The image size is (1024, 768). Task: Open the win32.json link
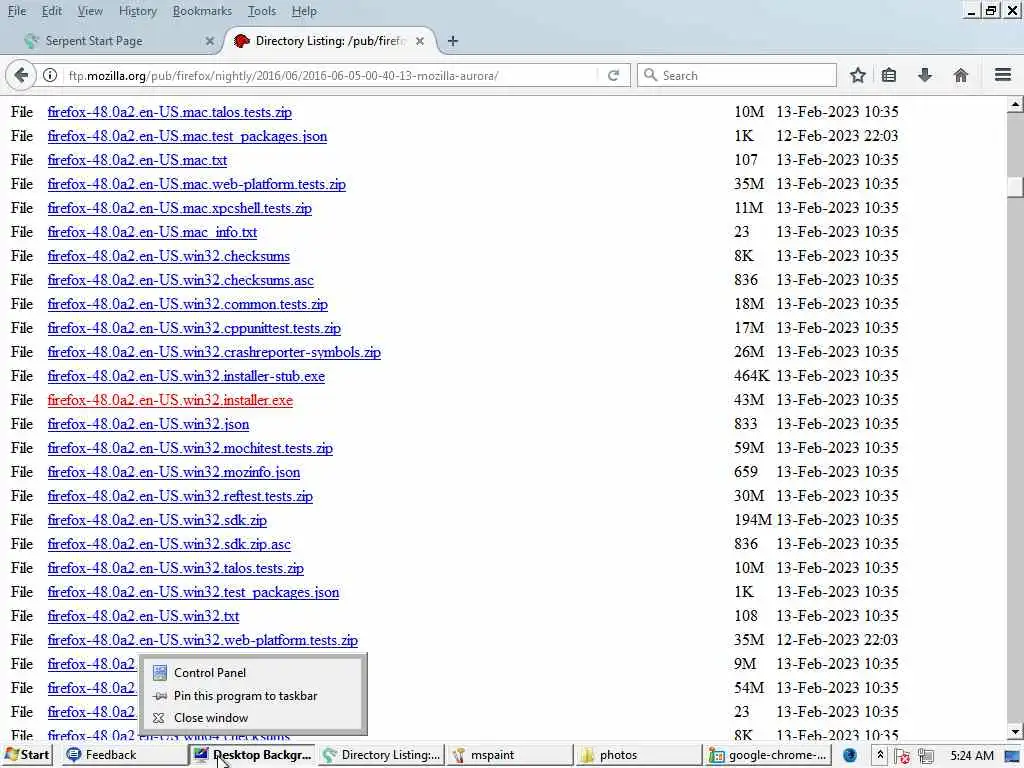(x=148, y=424)
